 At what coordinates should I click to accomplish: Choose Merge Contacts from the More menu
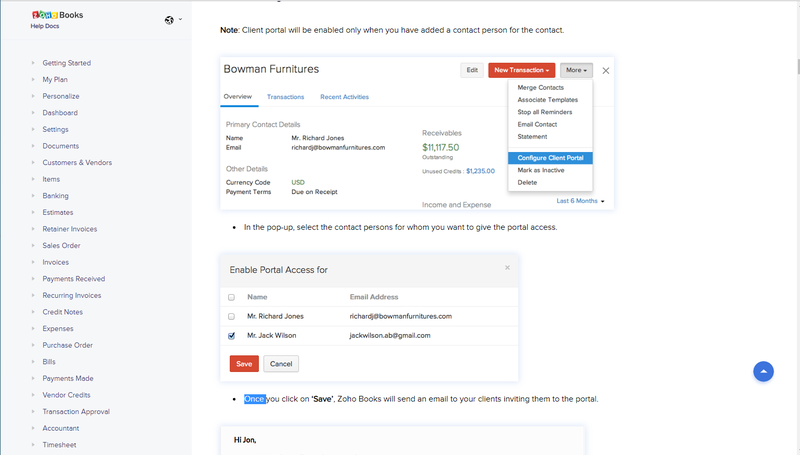point(540,88)
